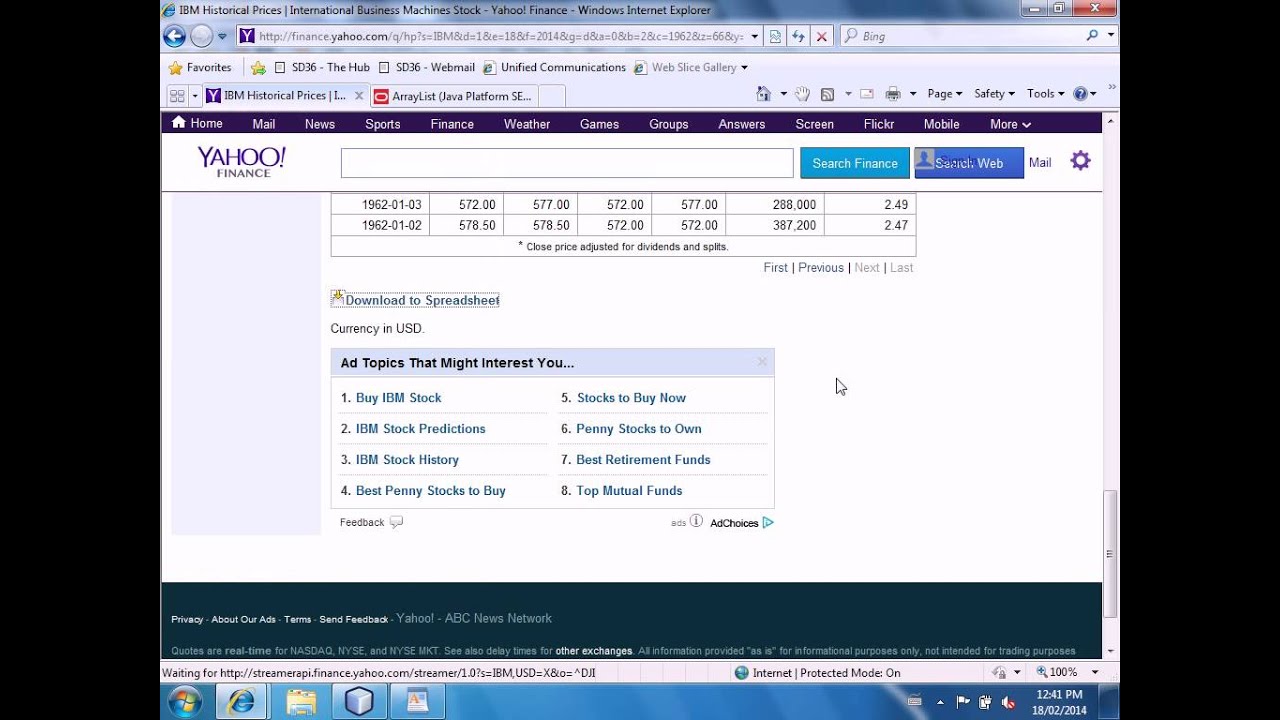Click the Print icon in command bar

[x=892, y=94]
